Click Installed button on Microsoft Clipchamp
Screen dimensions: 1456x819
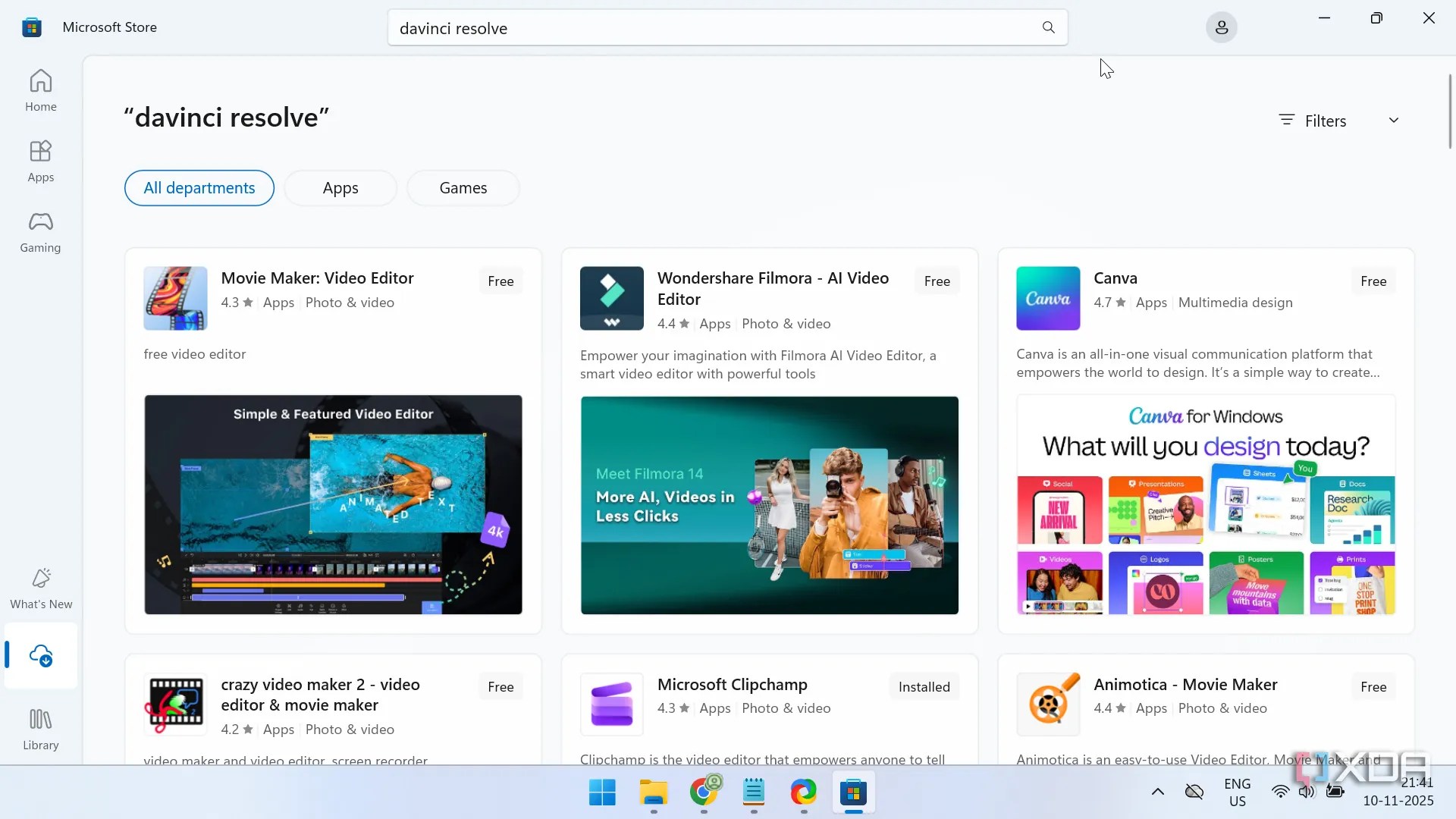[924, 687]
